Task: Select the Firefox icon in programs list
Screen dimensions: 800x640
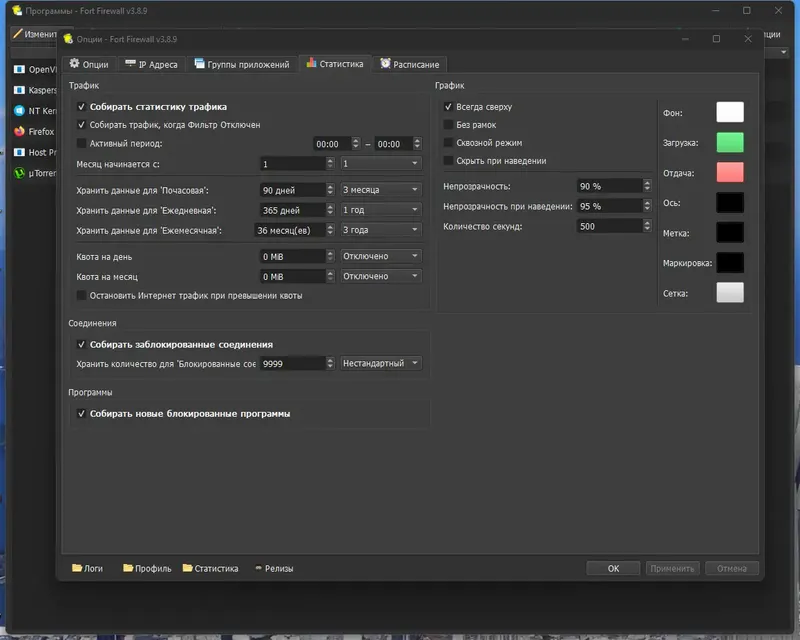Action: pyautogui.click(x=19, y=131)
